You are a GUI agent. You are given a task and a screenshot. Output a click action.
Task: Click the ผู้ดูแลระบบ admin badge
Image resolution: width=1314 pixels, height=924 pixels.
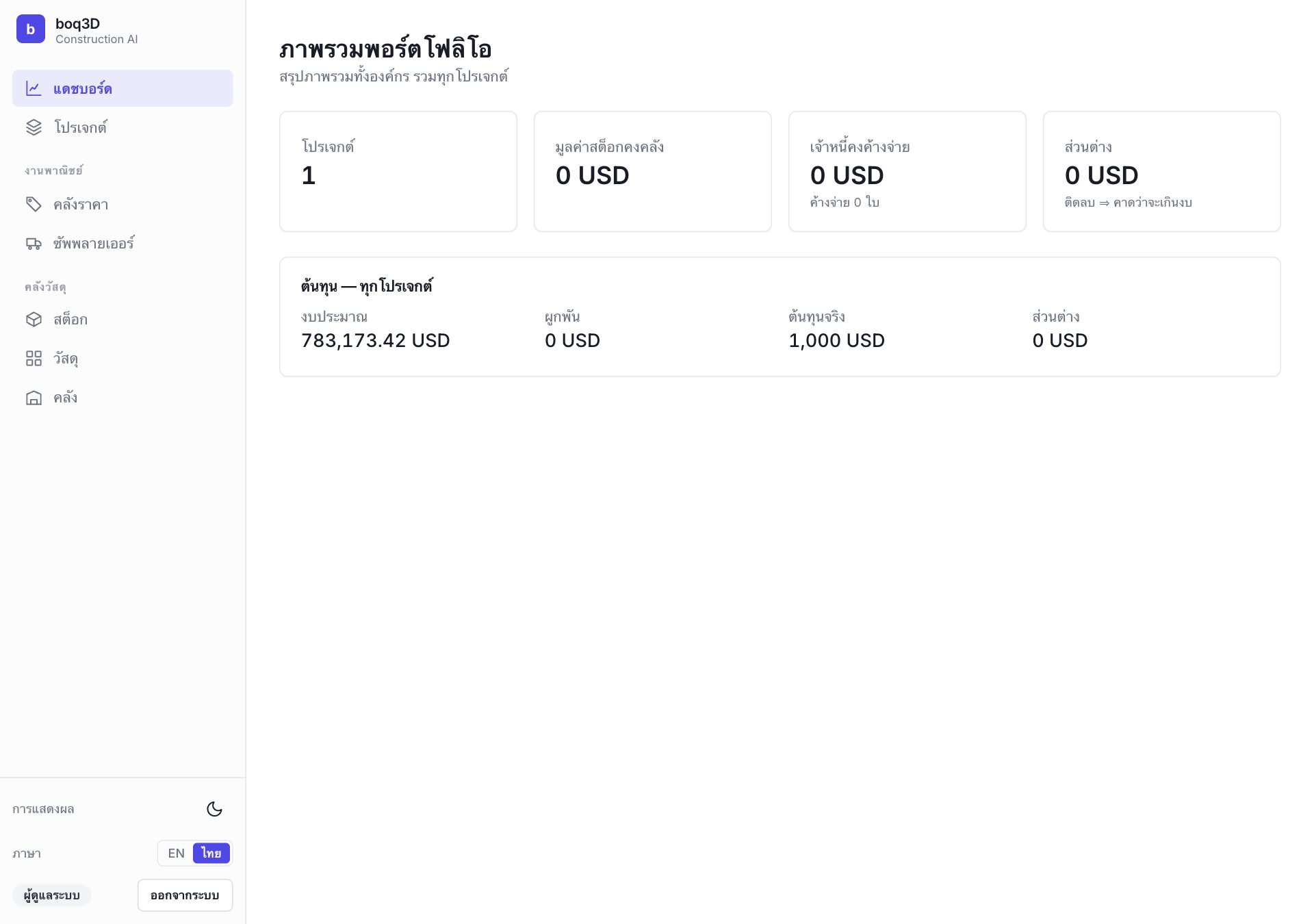point(51,895)
